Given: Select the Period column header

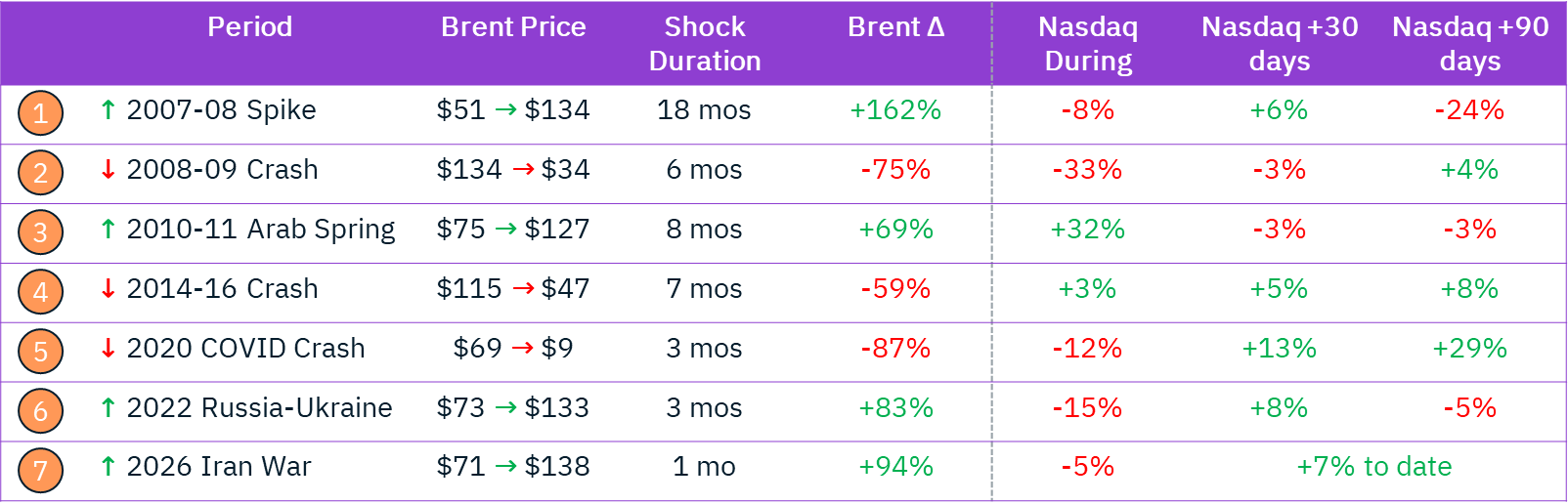Looking at the screenshot, I should pos(249,27).
